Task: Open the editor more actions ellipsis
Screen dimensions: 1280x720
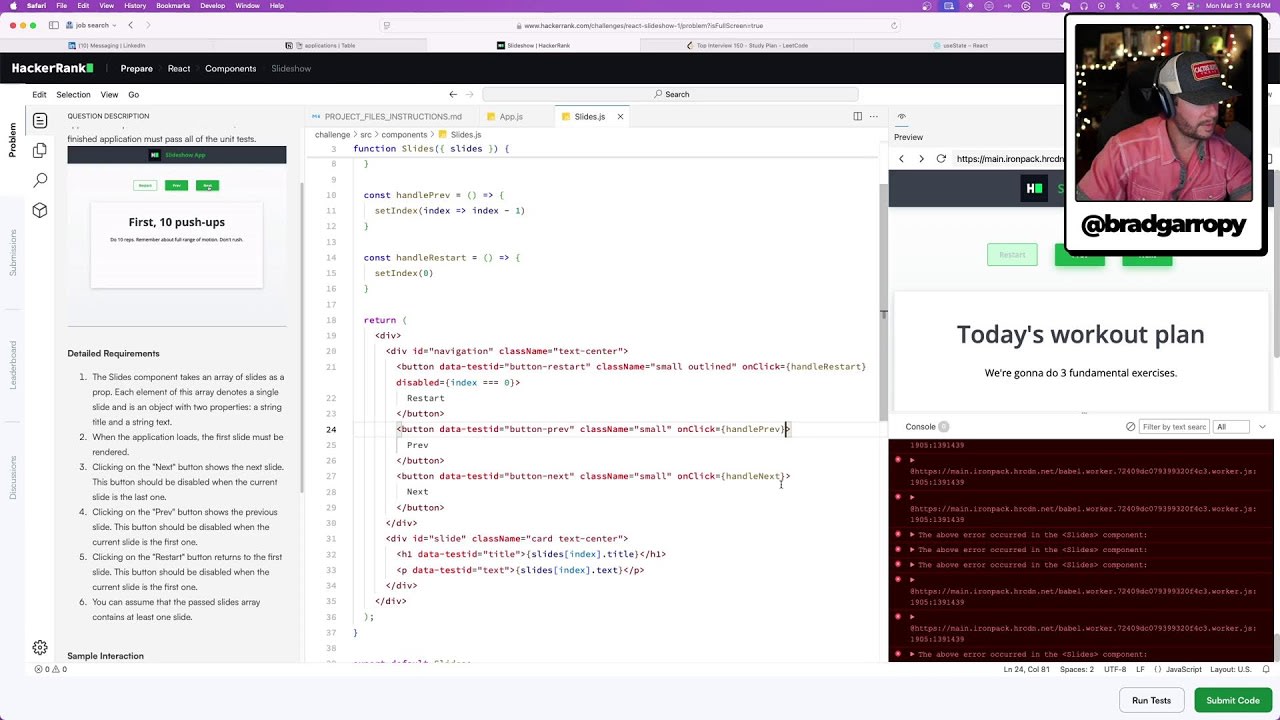Action: 873,116
